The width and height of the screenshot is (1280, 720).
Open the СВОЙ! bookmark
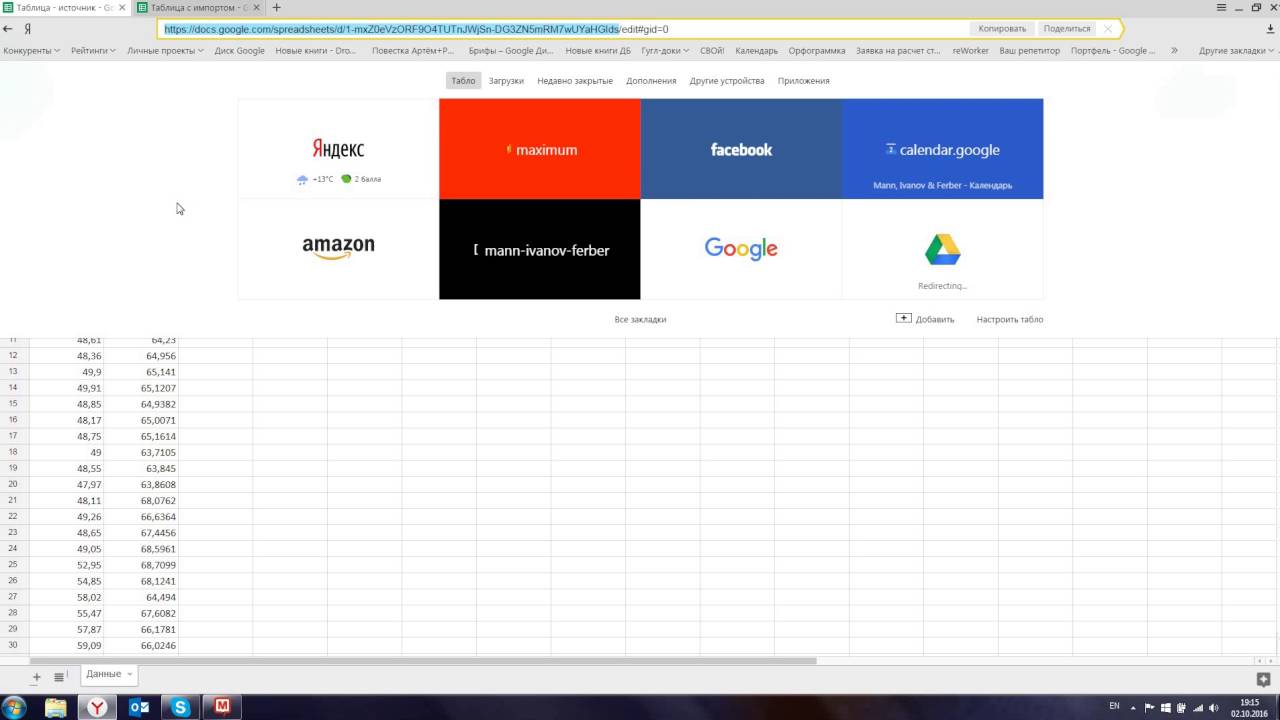point(712,50)
